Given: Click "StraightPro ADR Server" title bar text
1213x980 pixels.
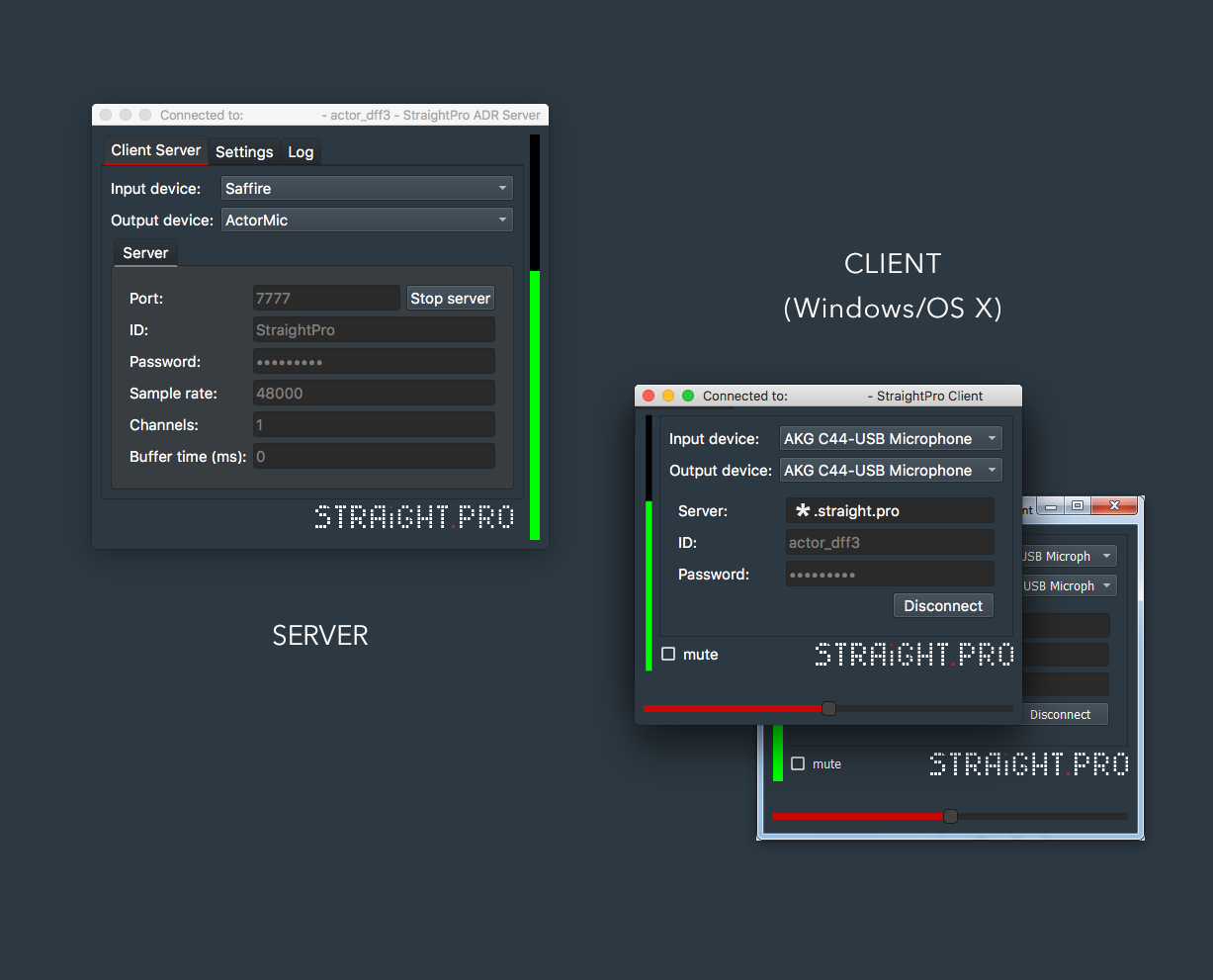Looking at the screenshot, I should (x=472, y=115).
